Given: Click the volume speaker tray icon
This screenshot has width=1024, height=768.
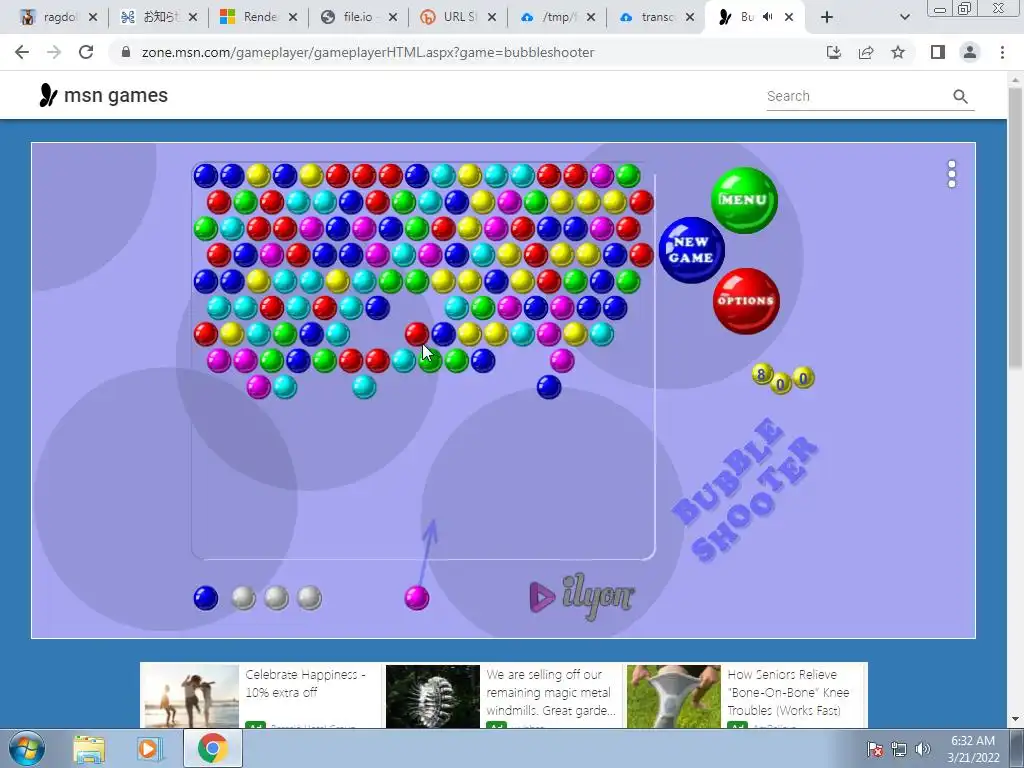Looking at the screenshot, I should click(x=922, y=749).
